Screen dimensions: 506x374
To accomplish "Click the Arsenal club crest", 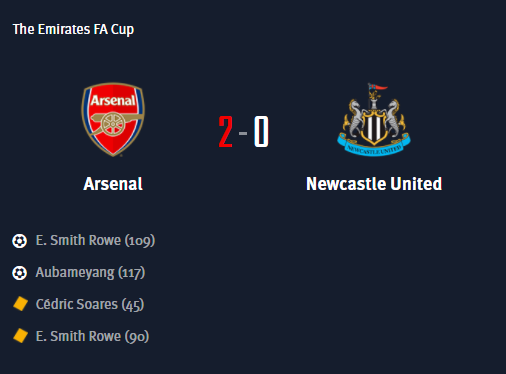I will (113, 120).
